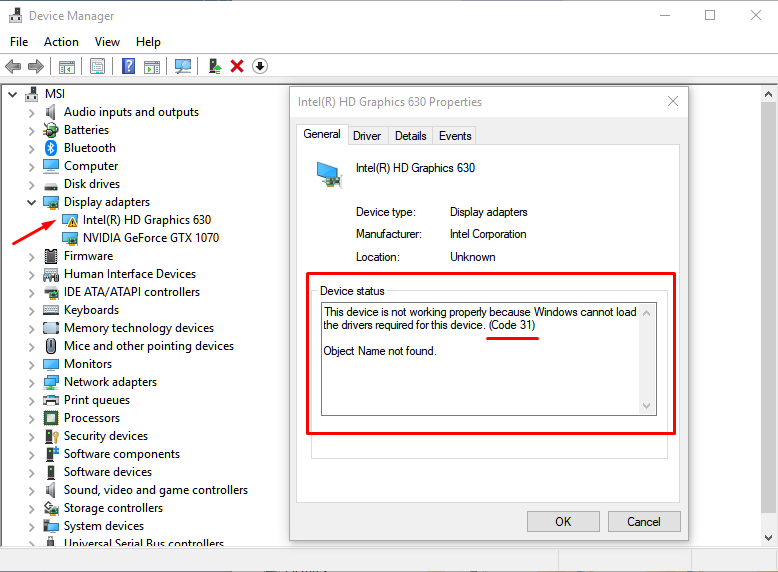
Task: Expand IDE ATA/ATAPI controllers
Action: (x=32, y=292)
